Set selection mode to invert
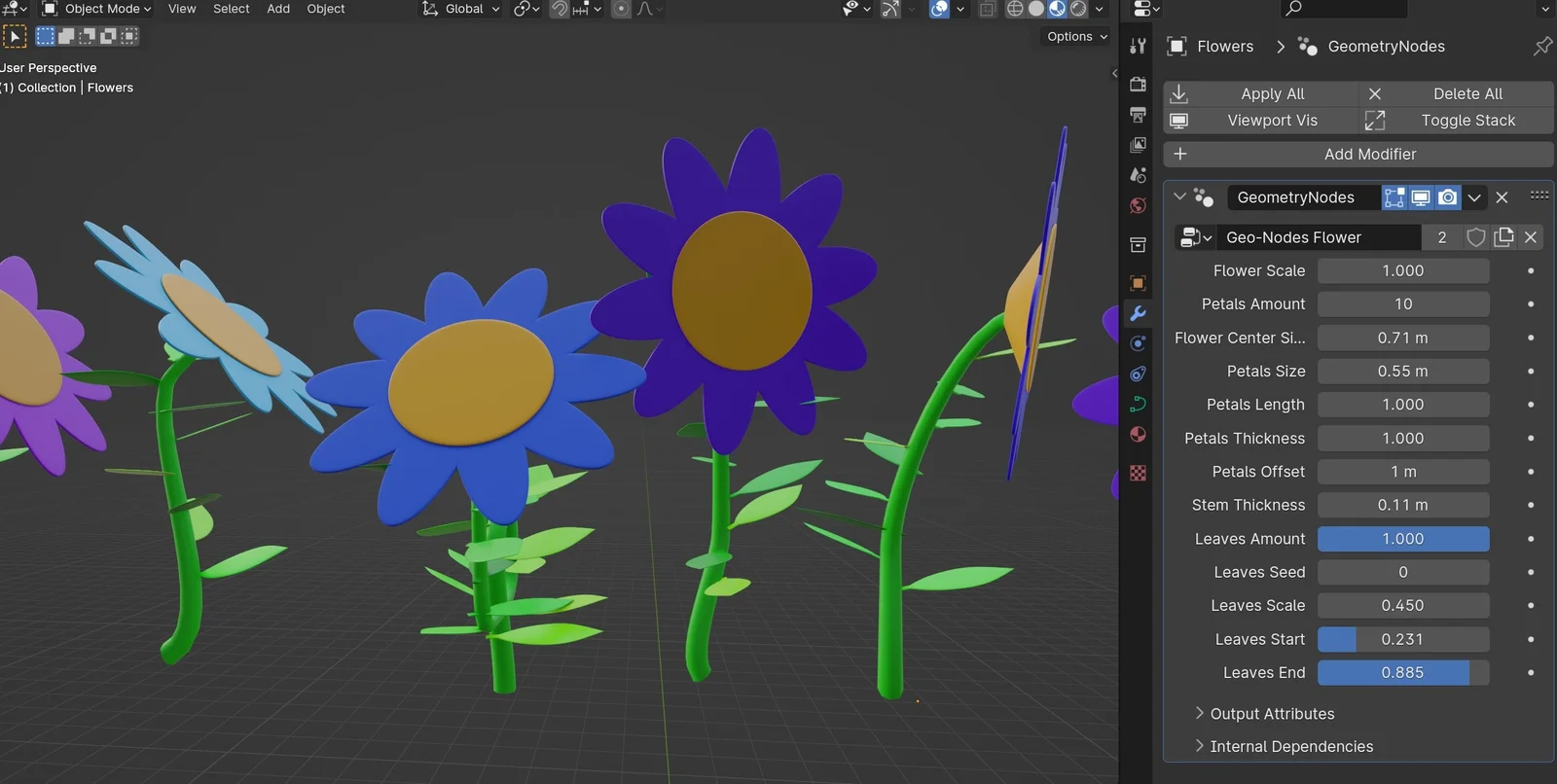1557x784 pixels. point(108,36)
